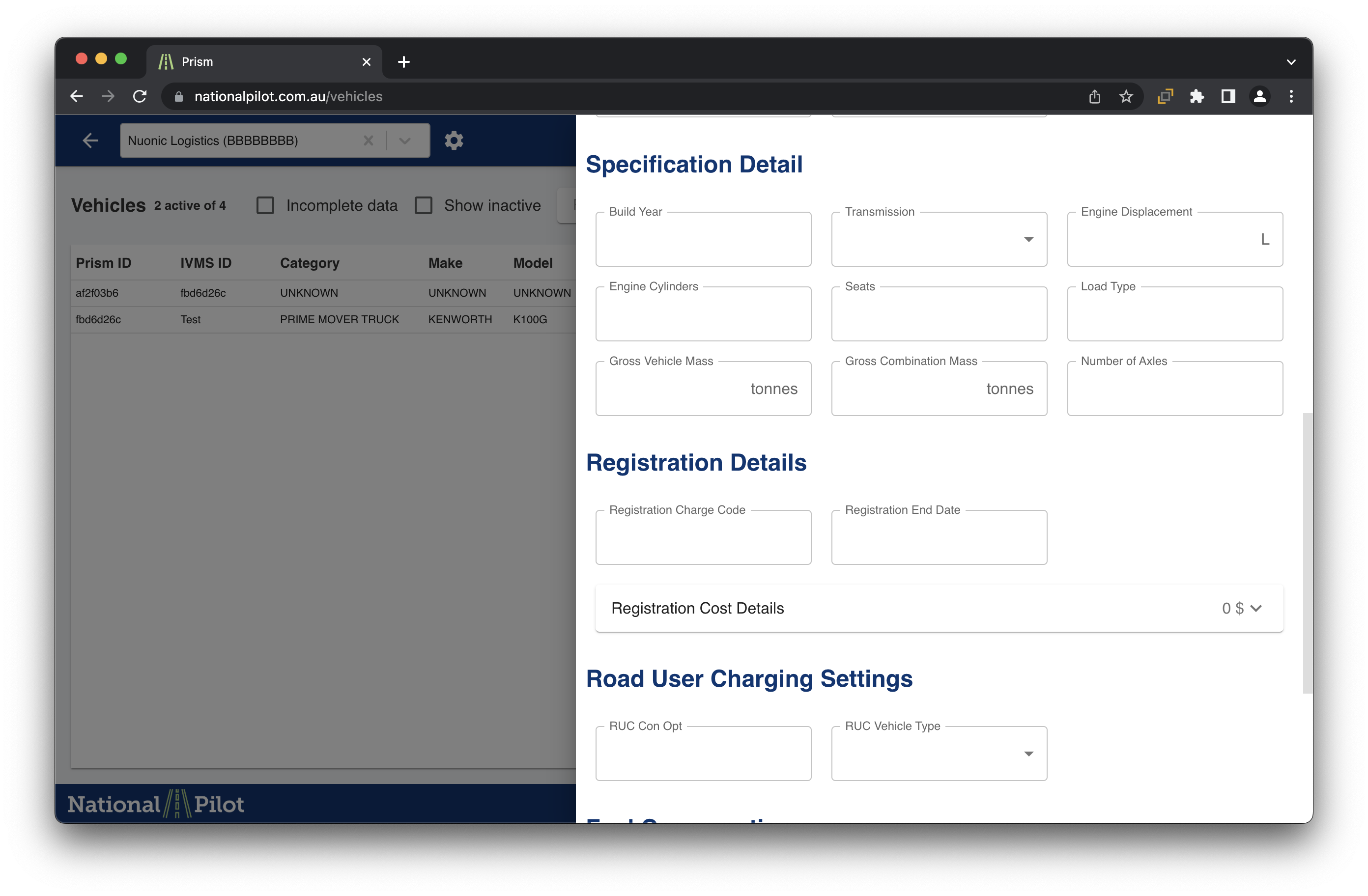The width and height of the screenshot is (1368, 896).
Task: Click the browser reload icon
Action: (140, 96)
